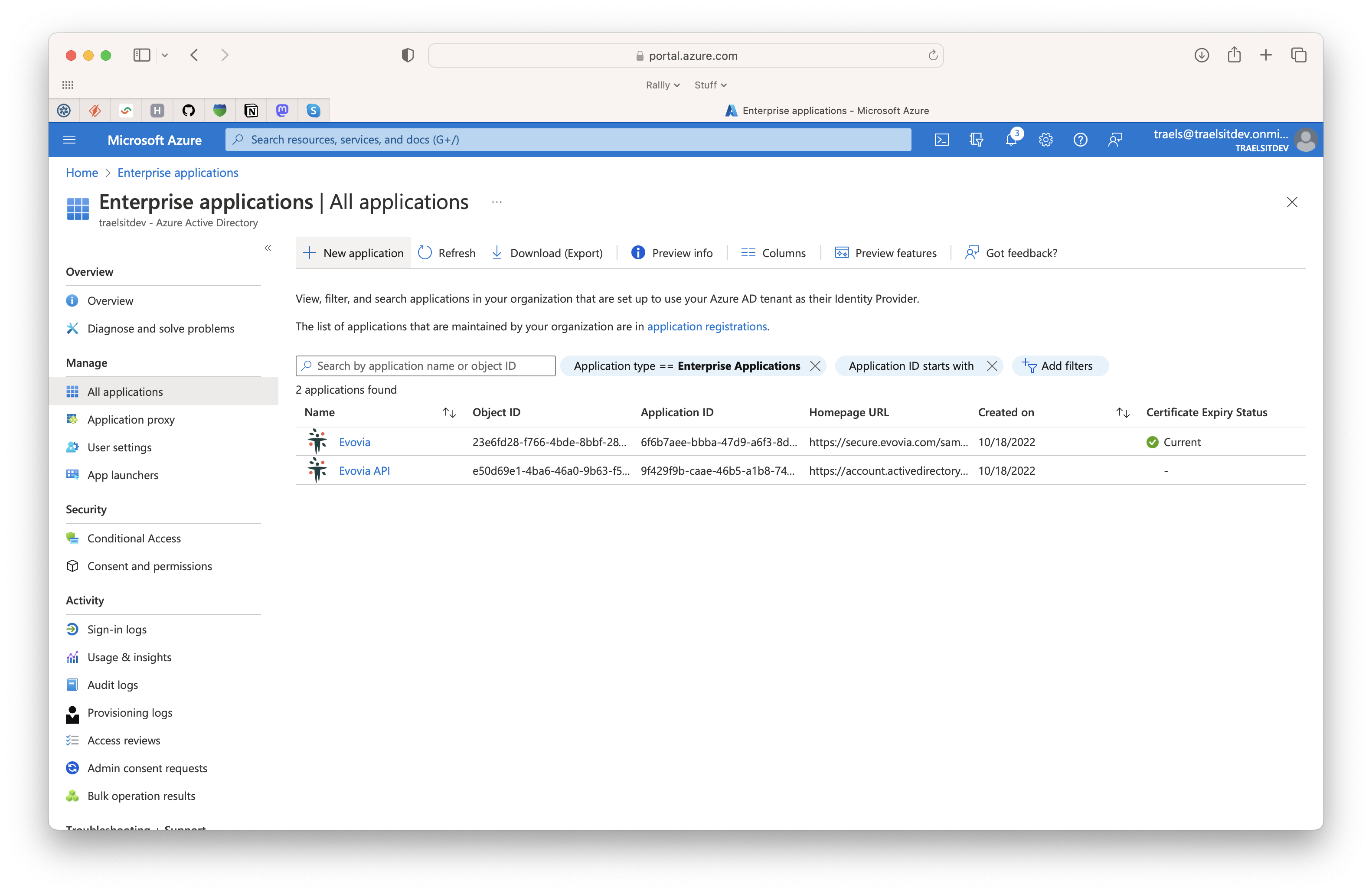Viewport: 1372px width, 894px height.
Task: Click the Refresh toolbar button
Action: coord(447,252)
